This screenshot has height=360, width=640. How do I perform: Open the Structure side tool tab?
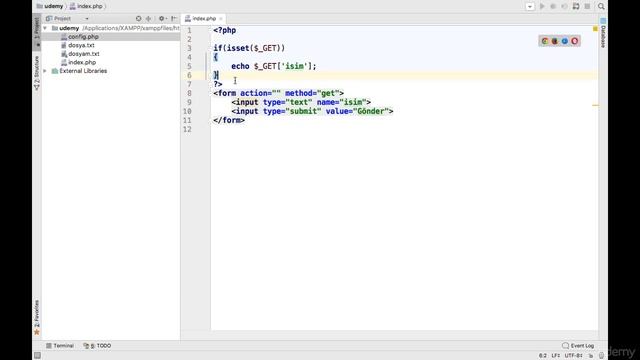37,73
